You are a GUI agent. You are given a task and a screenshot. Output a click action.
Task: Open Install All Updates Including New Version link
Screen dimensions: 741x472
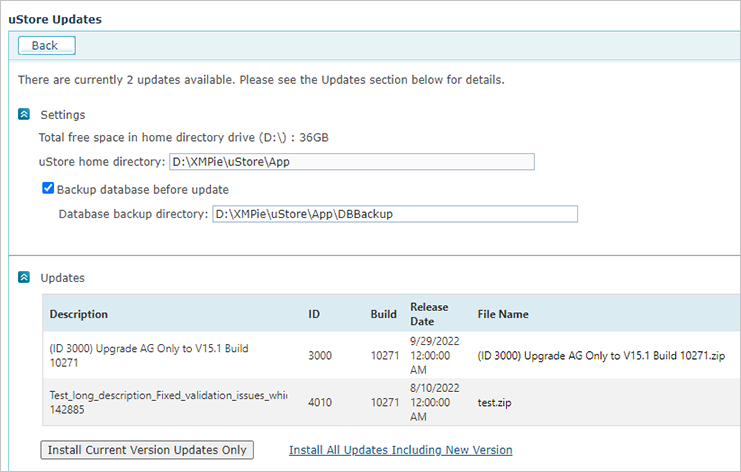(x=400, y=450)
